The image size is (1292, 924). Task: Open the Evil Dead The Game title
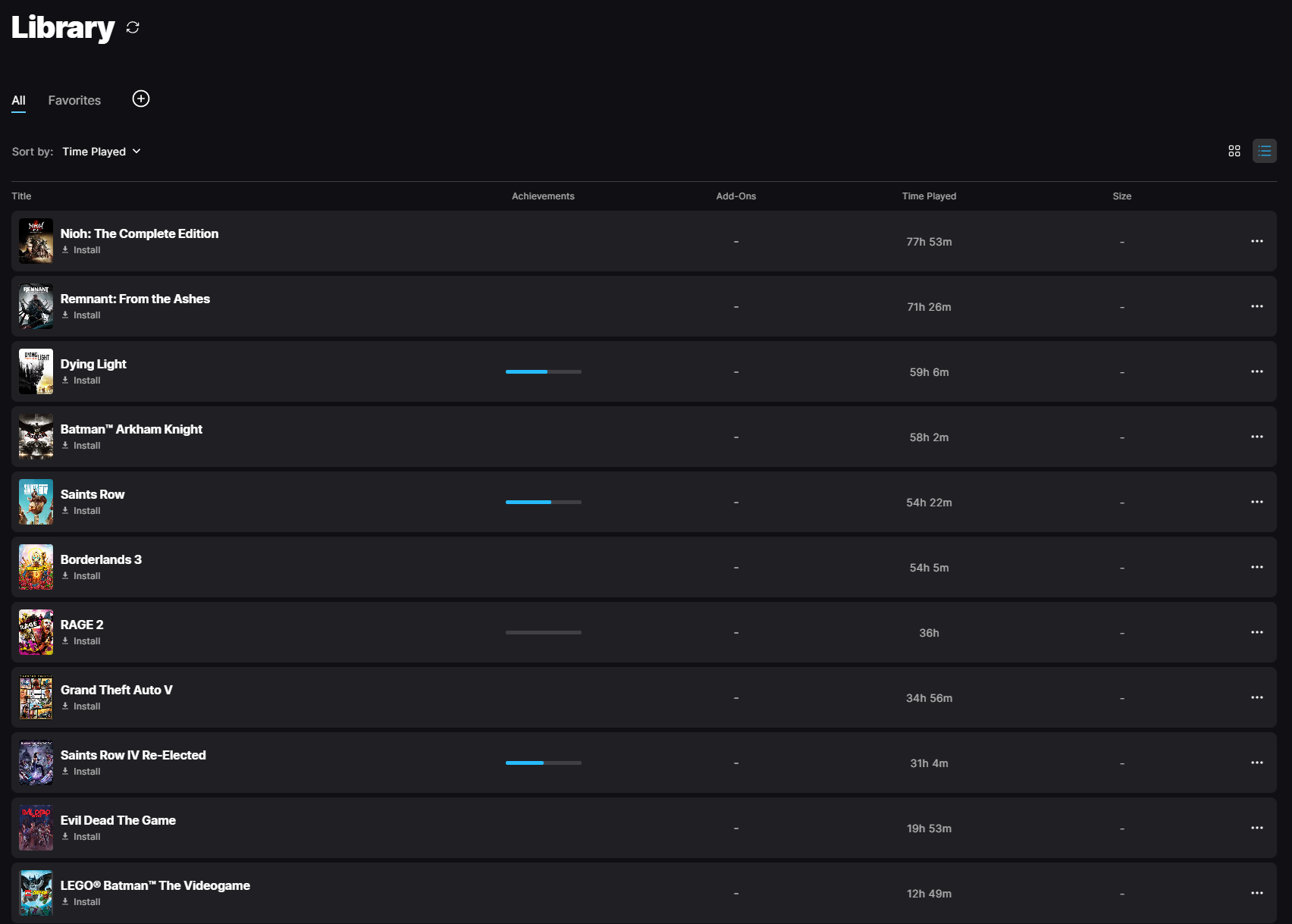point(118,820)
